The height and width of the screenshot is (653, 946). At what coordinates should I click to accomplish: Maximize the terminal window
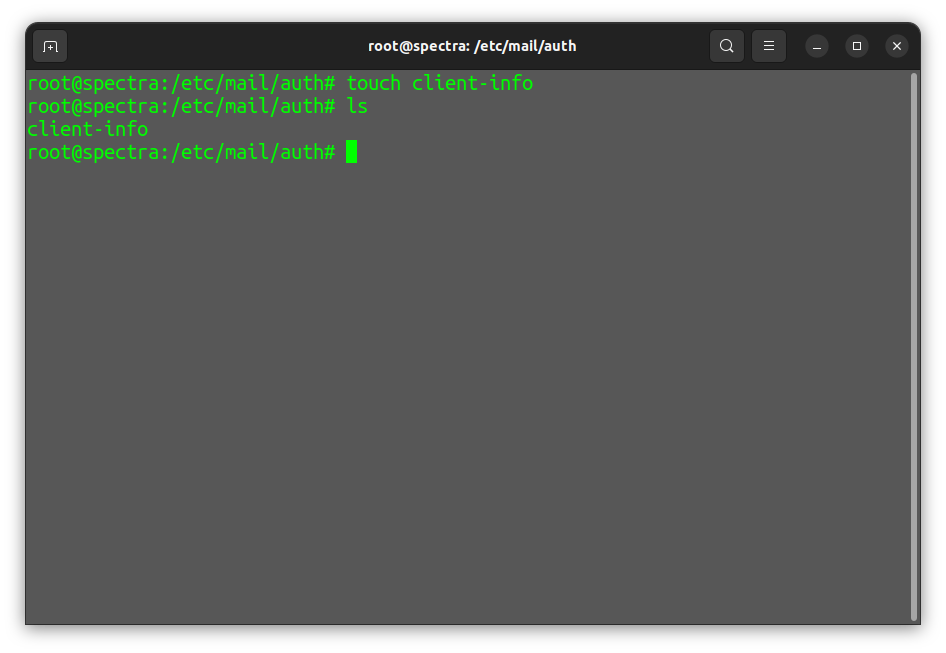[857, 46]
